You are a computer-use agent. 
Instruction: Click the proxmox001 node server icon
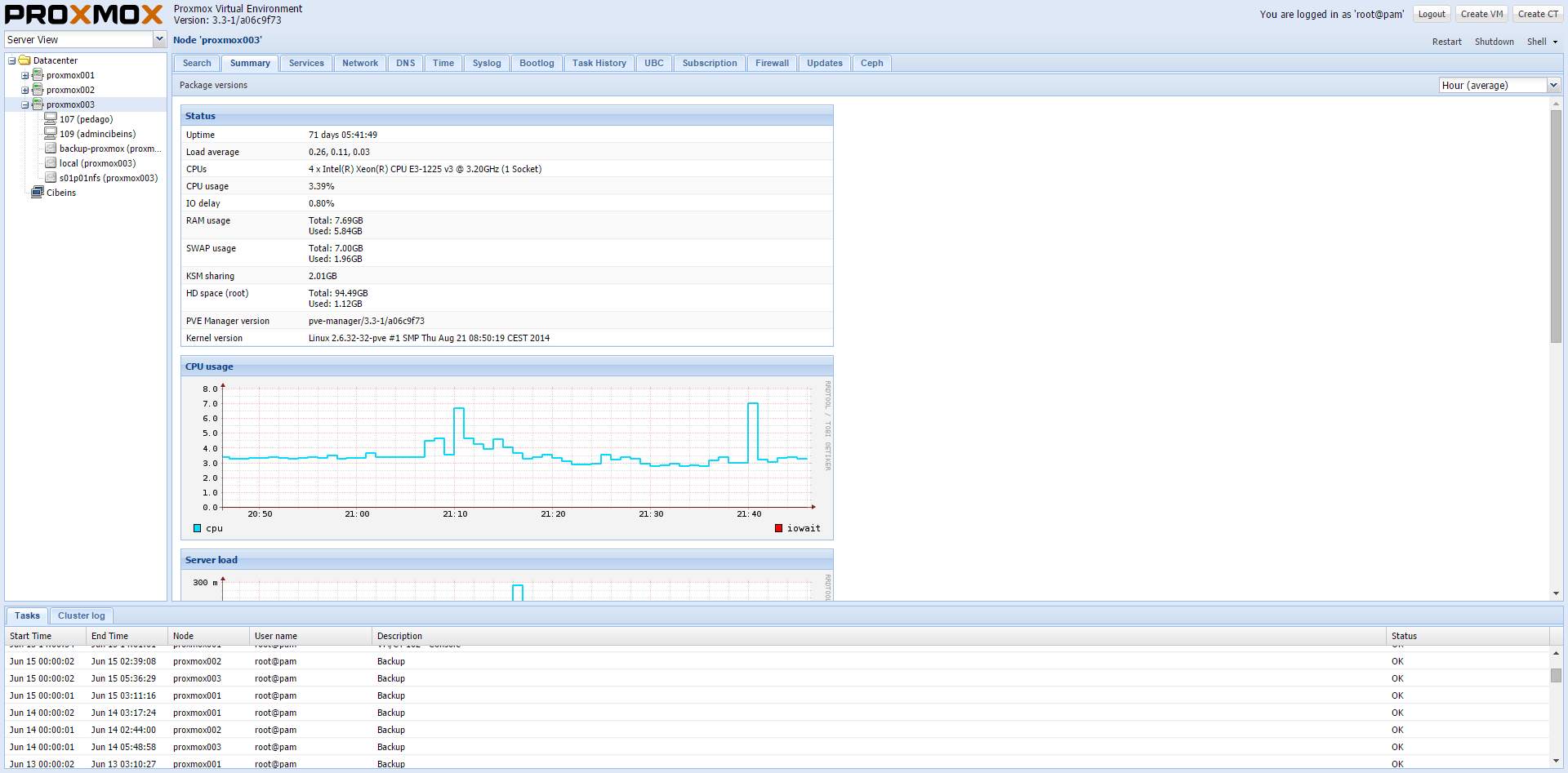click(38, 75)
